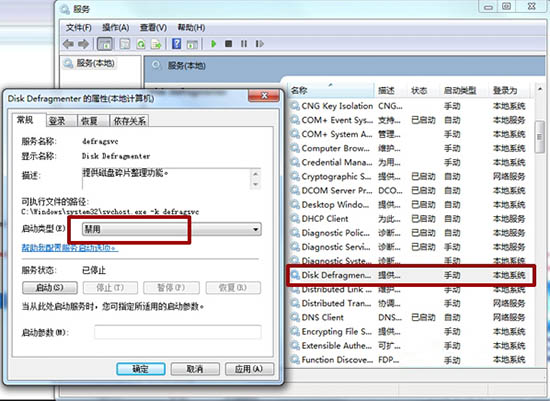Screen dimensions: 550x401
Task: Click the 启动参数 input field
Action: coord(177,332)
